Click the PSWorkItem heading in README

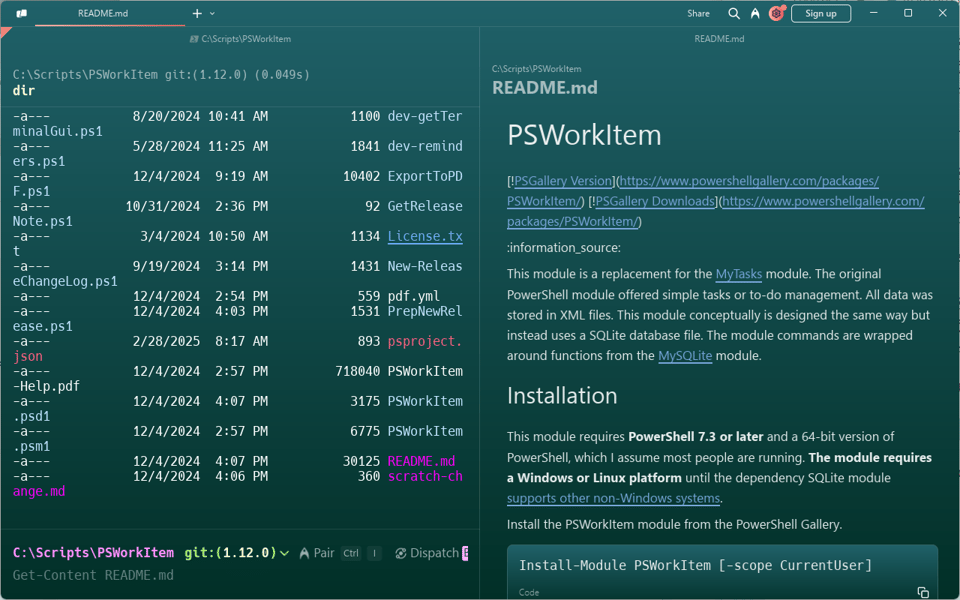tap(584, 135)
